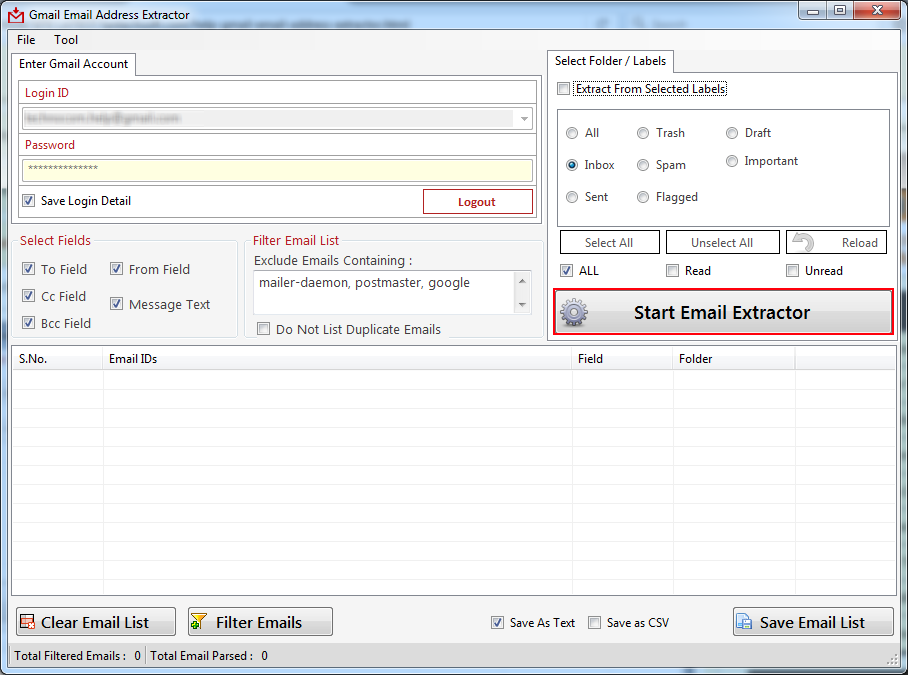The image size is (908, 675).
Task: Click the Unselect All button
Action: pos(722,243)
